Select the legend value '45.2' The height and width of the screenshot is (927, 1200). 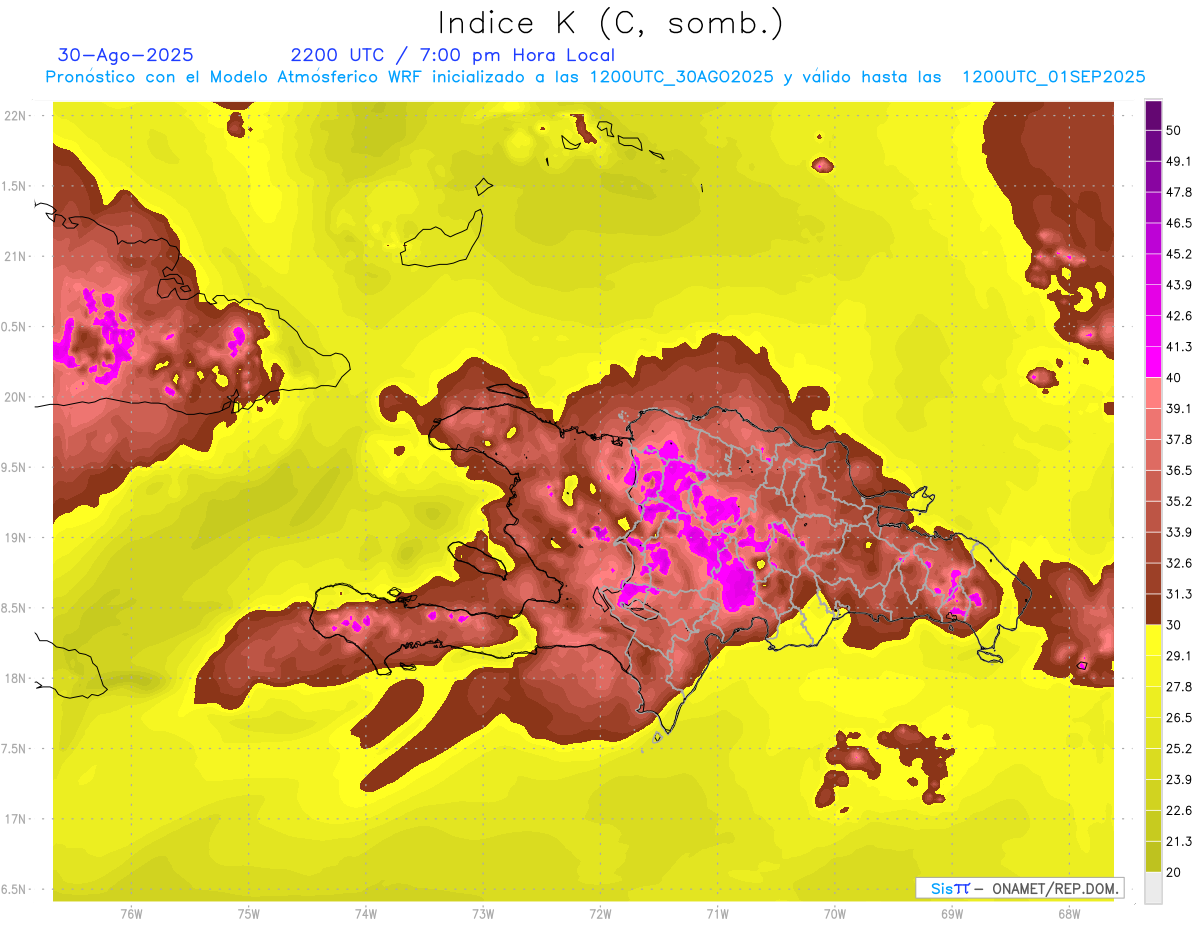coord(1179,255)
